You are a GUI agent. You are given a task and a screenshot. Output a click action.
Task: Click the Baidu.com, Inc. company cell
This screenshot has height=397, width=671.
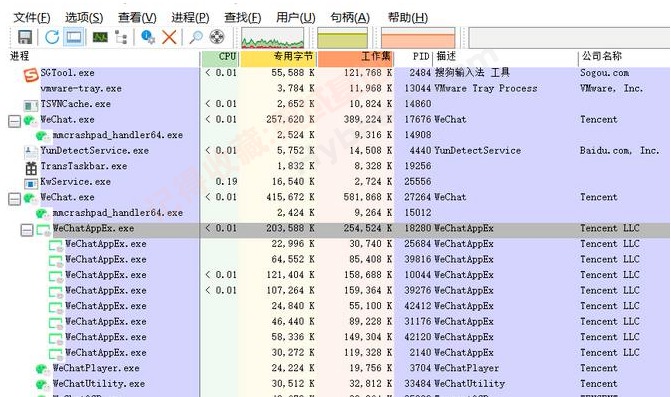click(620, 151)
